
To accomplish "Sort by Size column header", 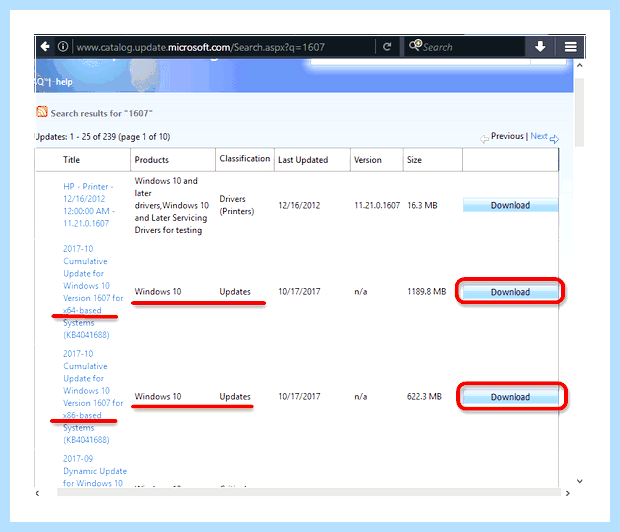I will click(x=414, y=160).
